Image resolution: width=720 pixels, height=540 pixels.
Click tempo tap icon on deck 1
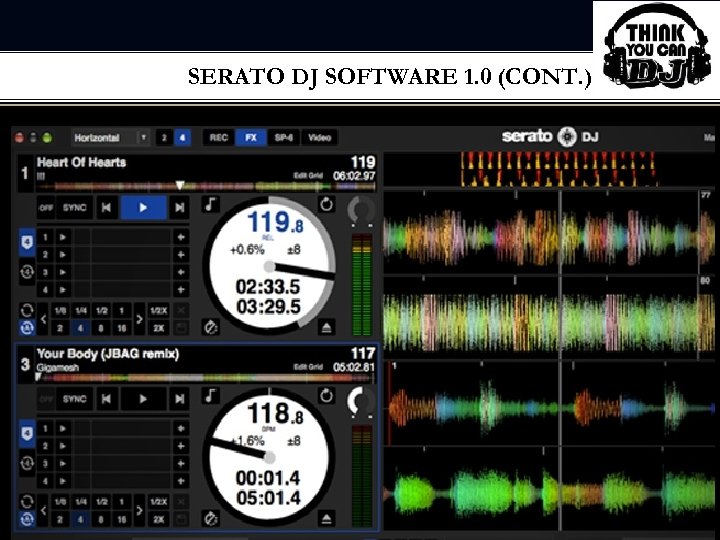coord(210,327)
